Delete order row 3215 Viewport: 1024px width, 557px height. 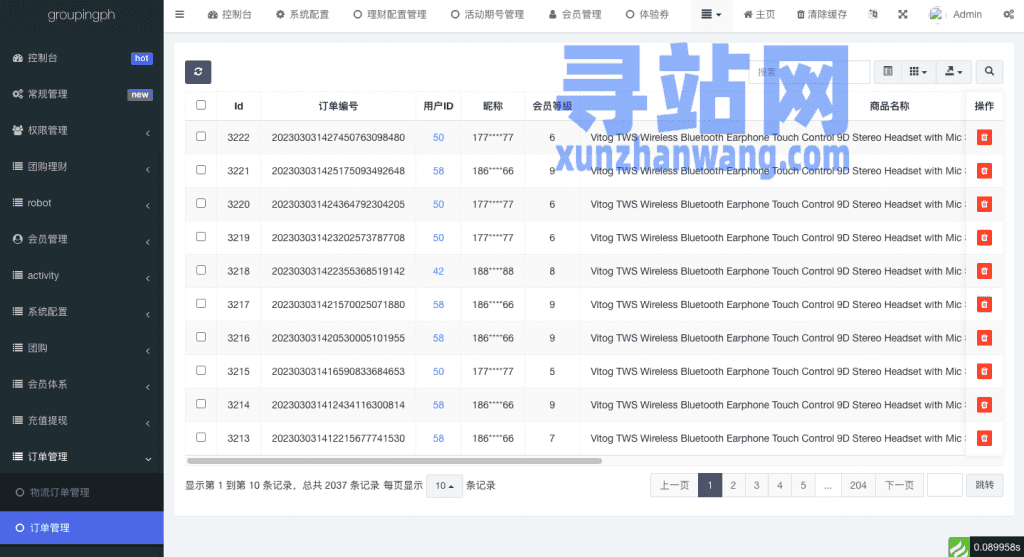984,371
